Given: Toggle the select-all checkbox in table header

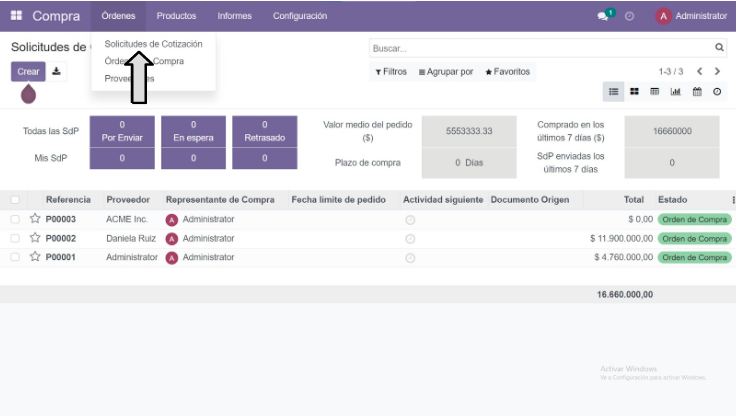Looking at the screenshot, I should tap(15, 200).
